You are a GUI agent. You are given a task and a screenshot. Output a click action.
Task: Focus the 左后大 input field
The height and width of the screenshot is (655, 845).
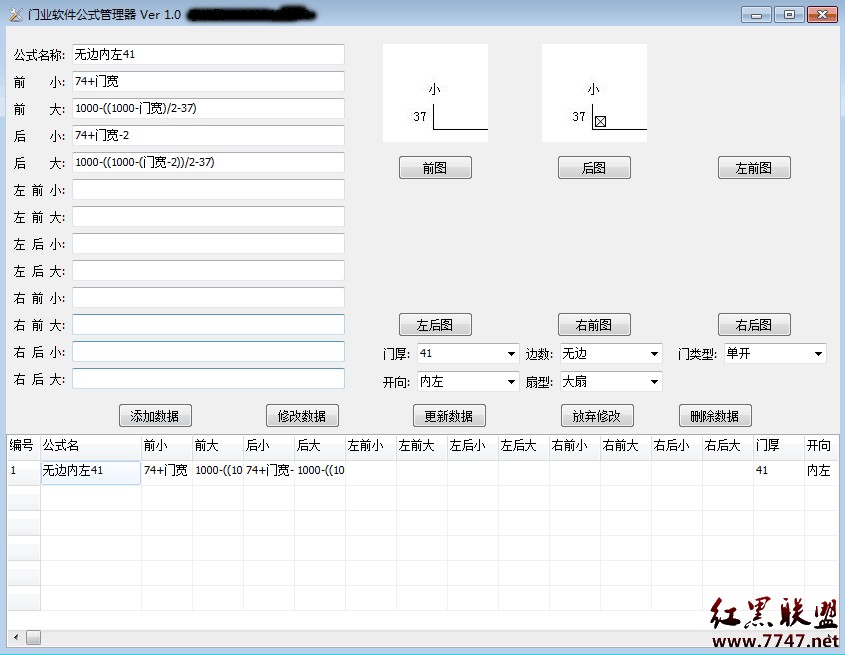click(x=209, y=271)
